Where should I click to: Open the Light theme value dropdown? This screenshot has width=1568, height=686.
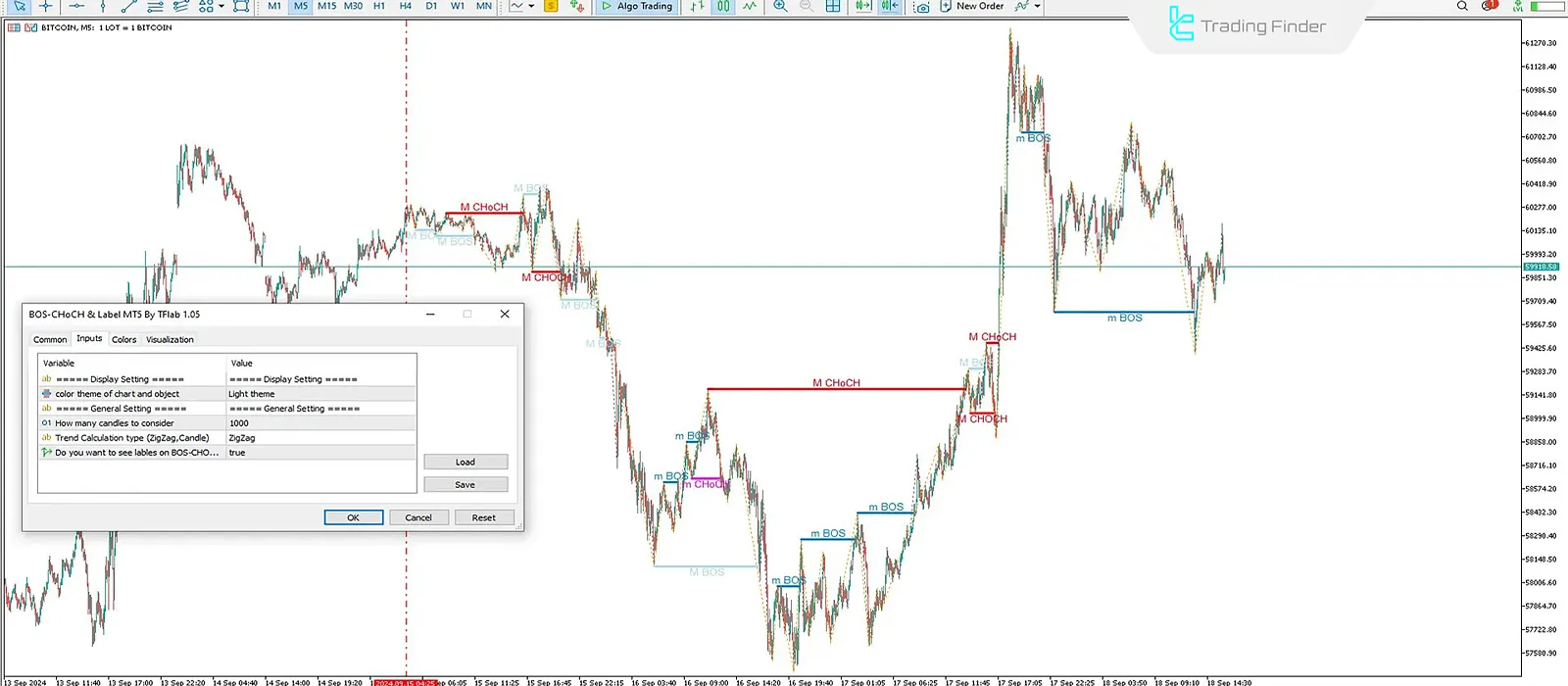(320, 394)
